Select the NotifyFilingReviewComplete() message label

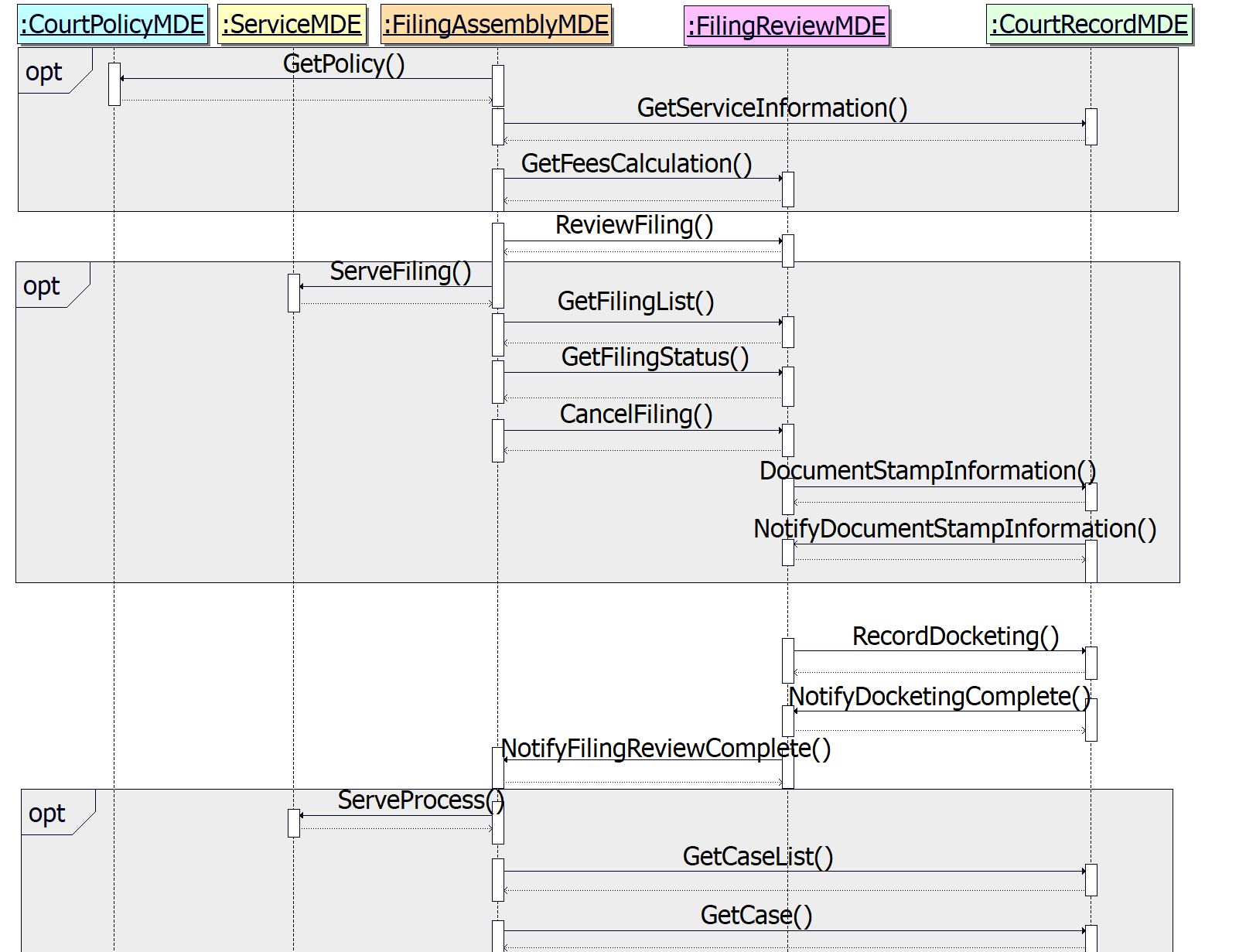[x=665, y=749]
